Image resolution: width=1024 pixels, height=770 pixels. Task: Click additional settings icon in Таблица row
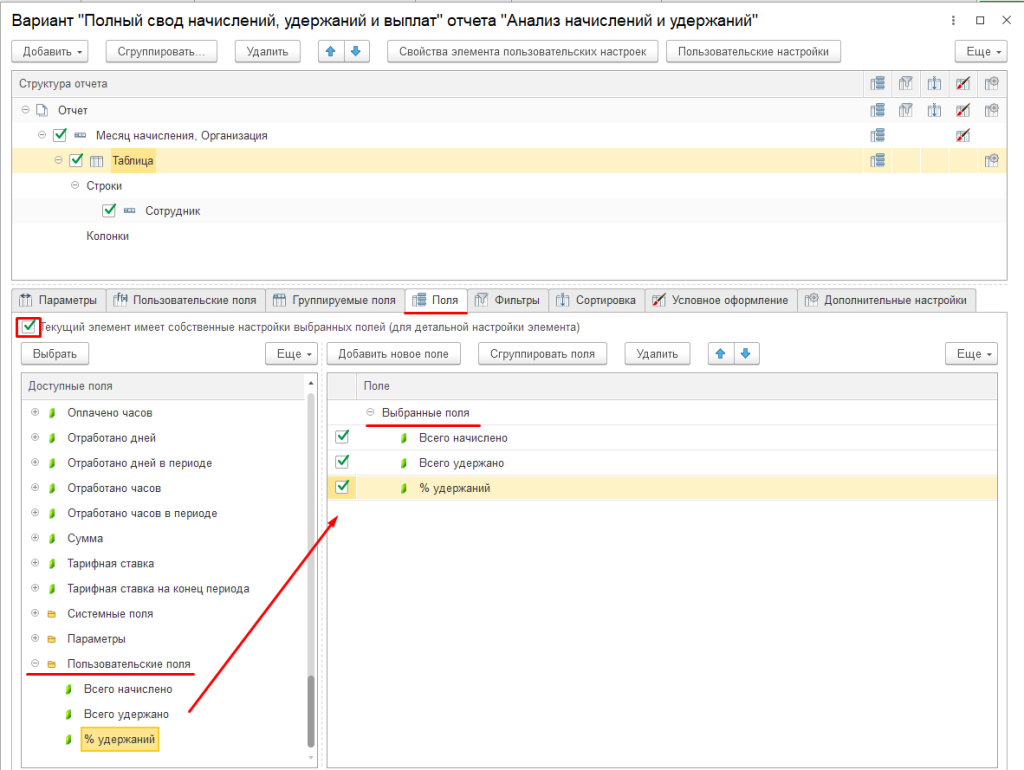[991, 160]
